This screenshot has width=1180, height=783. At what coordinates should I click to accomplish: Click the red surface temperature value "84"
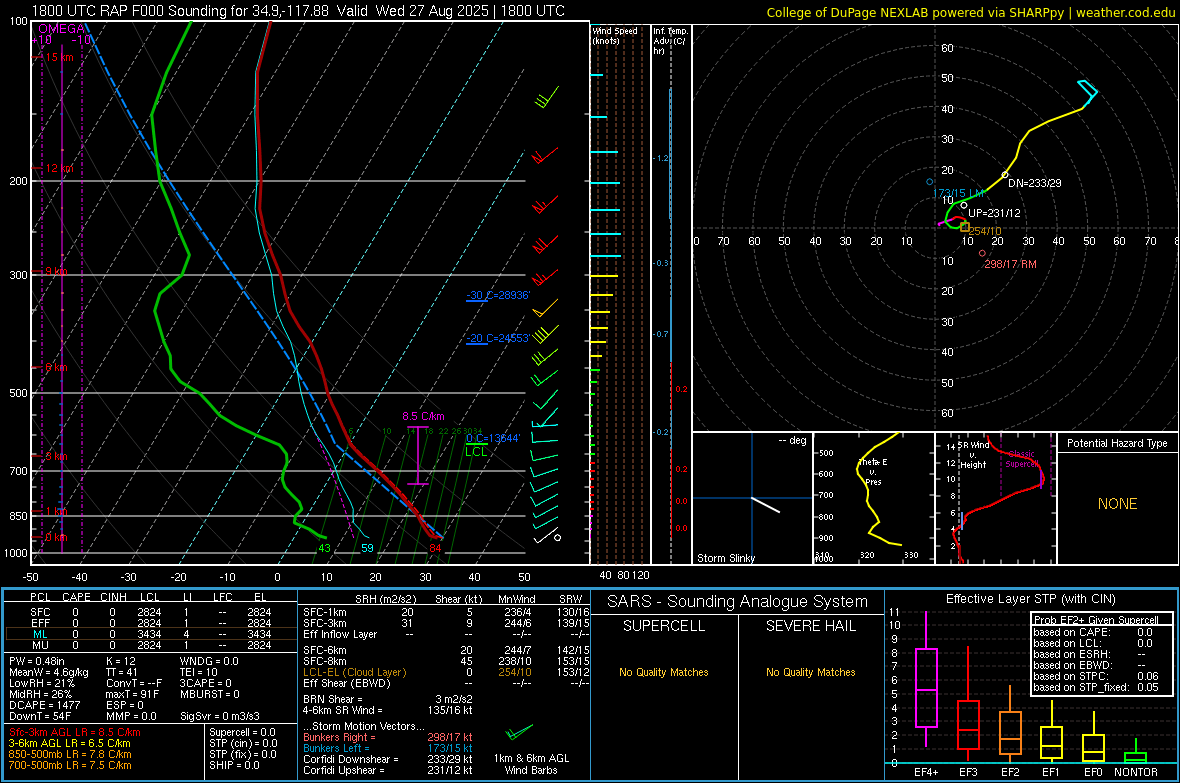pos(435,548)
